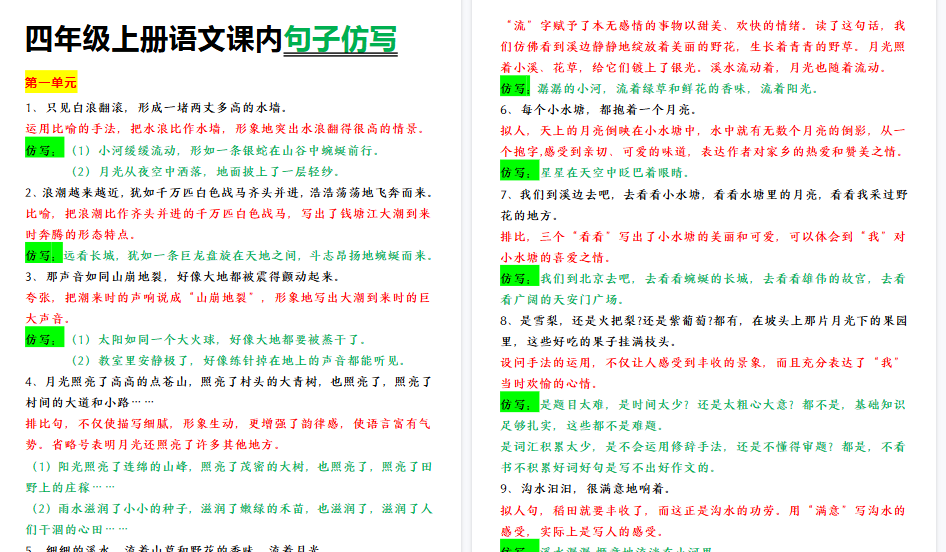Screen dimensions: 946x552
Task: Click the red line starting ""流"字赋予了本无感情的事物"
Action: point(705,26)
